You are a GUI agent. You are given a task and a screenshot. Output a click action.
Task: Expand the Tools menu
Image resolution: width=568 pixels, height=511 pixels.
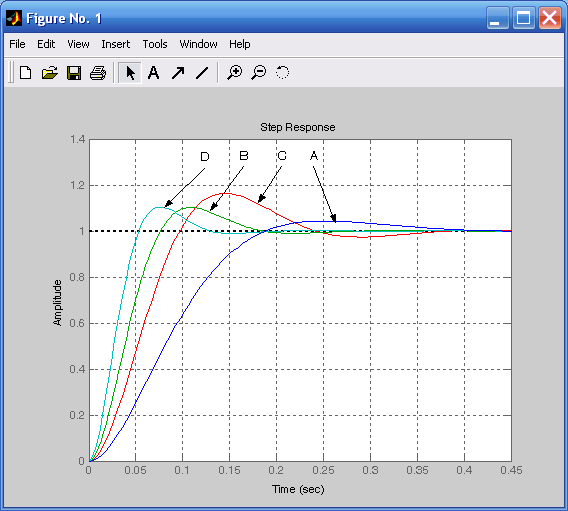[155, 44]
